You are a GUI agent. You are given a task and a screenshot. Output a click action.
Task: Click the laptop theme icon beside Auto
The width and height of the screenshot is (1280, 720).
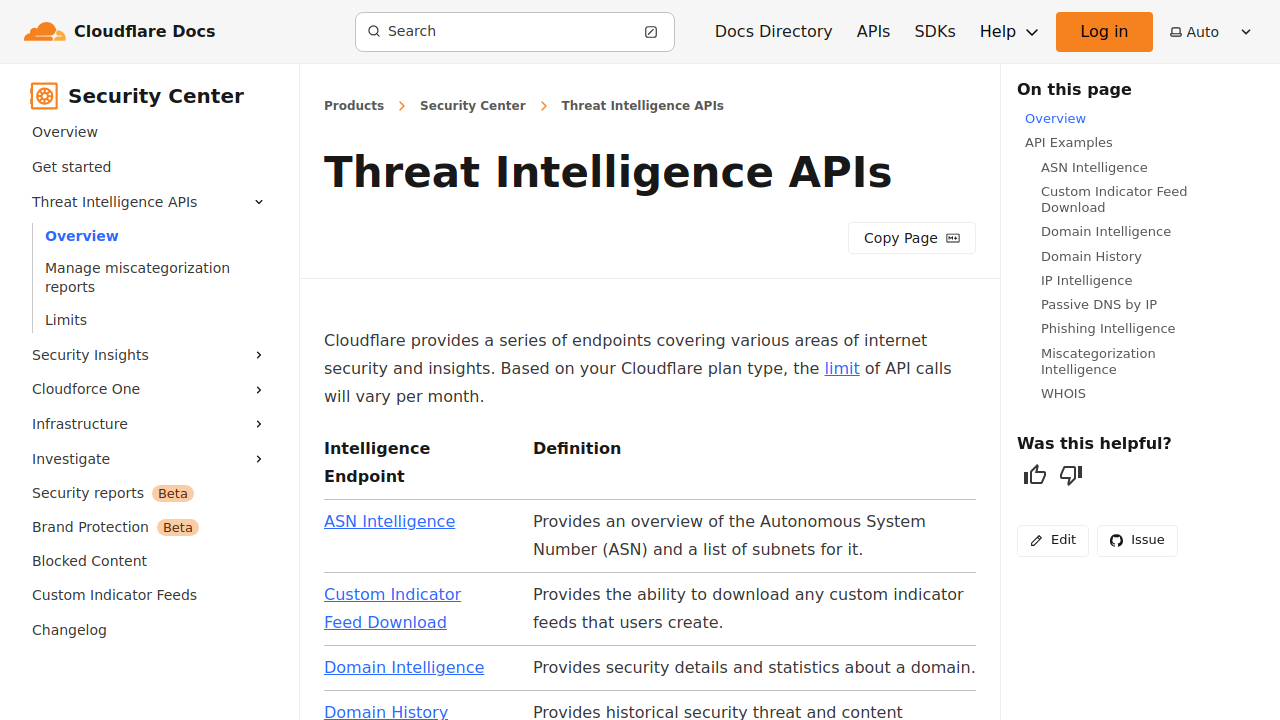[1176, 32]
